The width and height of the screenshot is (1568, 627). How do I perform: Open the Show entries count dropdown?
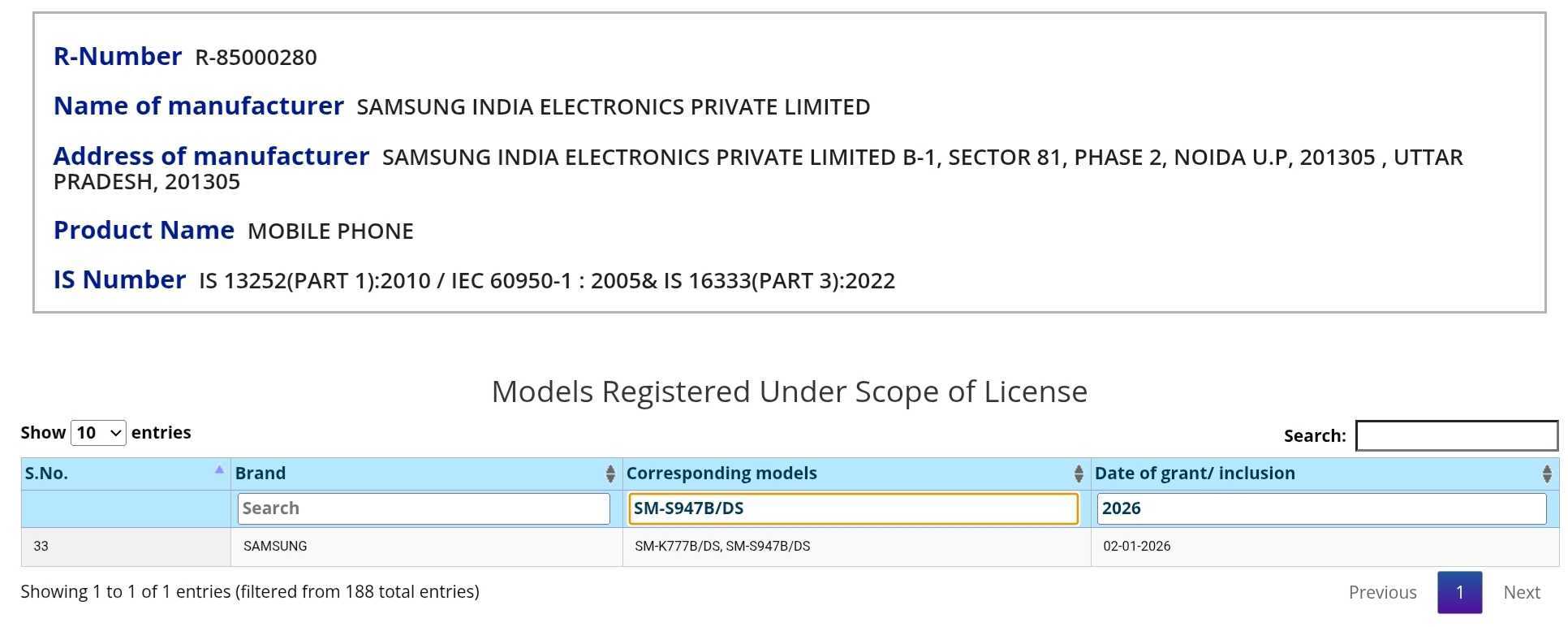98,433
